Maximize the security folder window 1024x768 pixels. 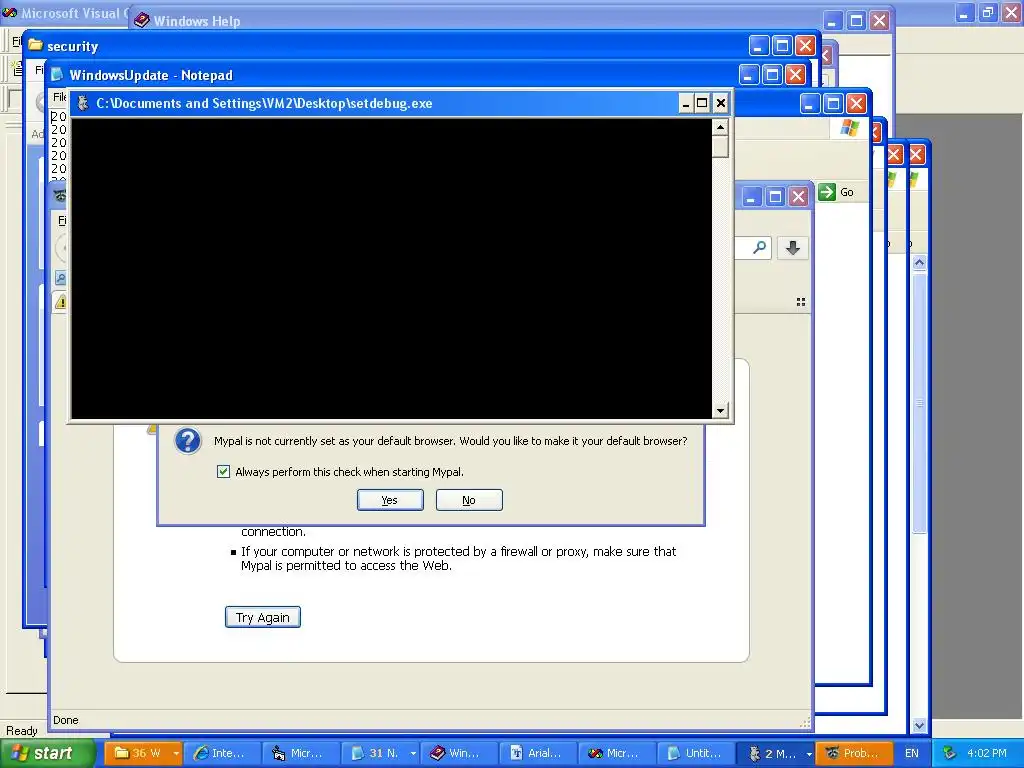[782, 46]
